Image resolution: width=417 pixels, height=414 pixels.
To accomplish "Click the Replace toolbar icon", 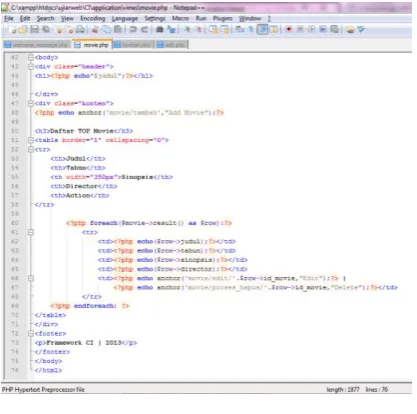I will 171,30.
